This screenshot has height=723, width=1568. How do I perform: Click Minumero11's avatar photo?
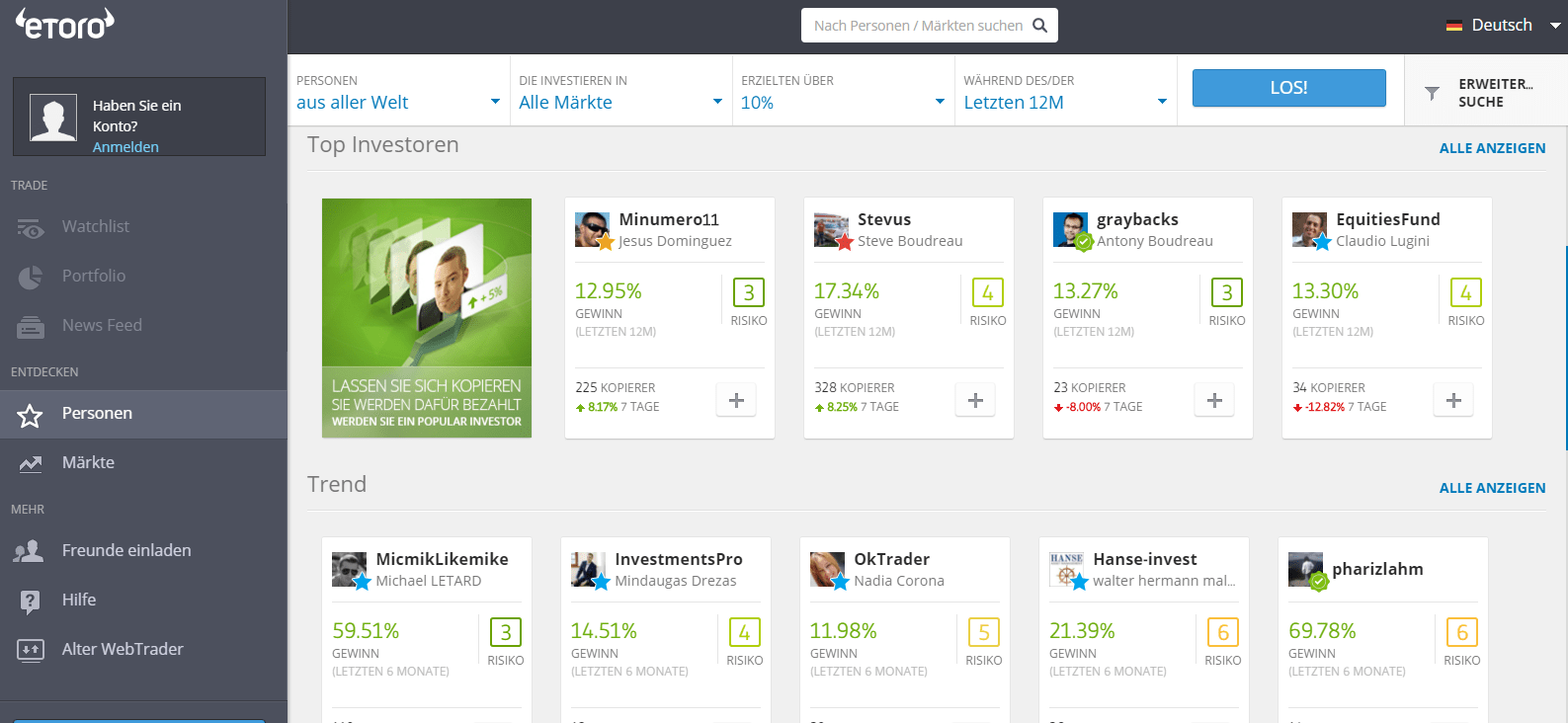coord(593,229)
